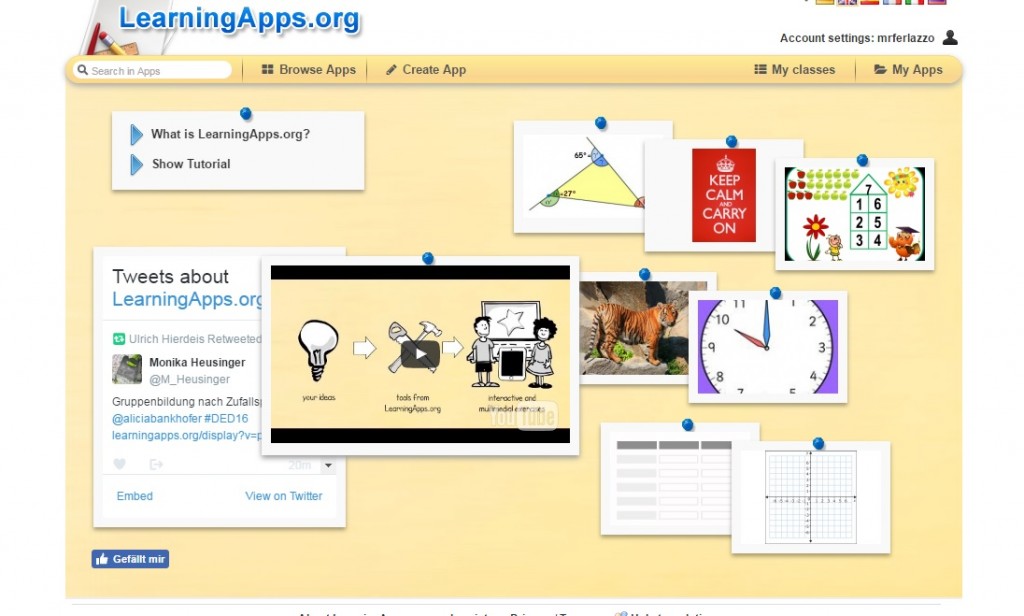Open the clock app thumbnail
Viewport: 1024px width, 616px height.
pyautogui.click(x=767, y=347)
